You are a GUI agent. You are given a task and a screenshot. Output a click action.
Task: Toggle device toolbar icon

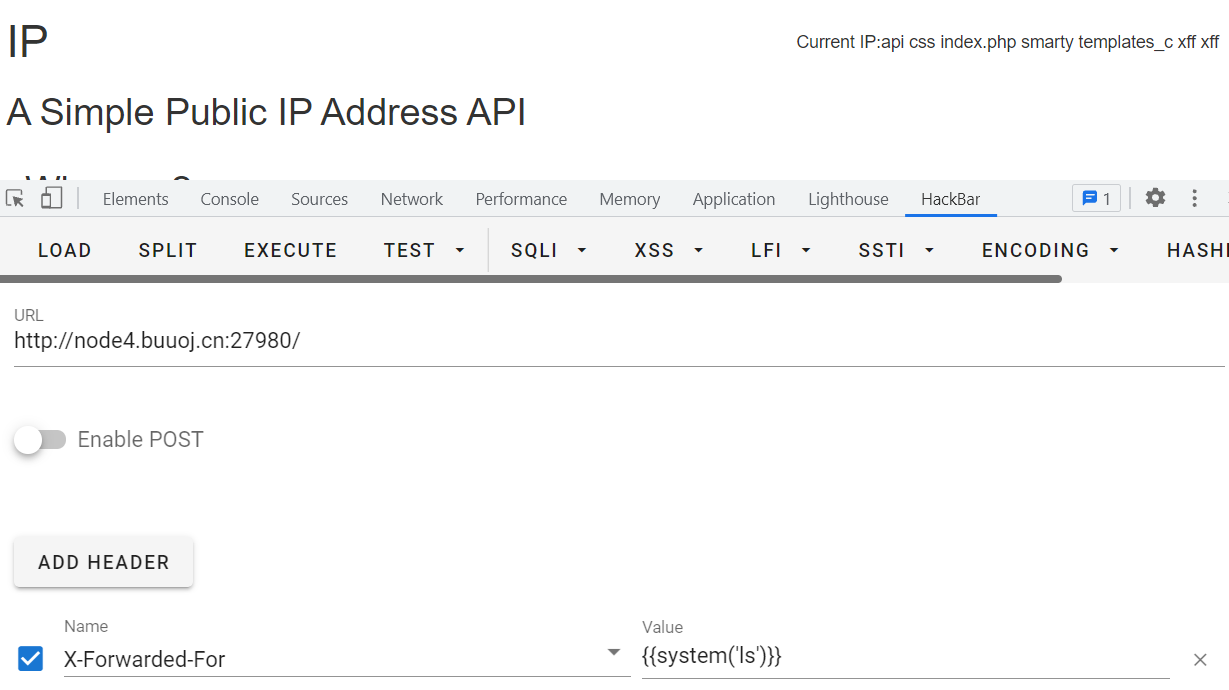coord(51,198)
